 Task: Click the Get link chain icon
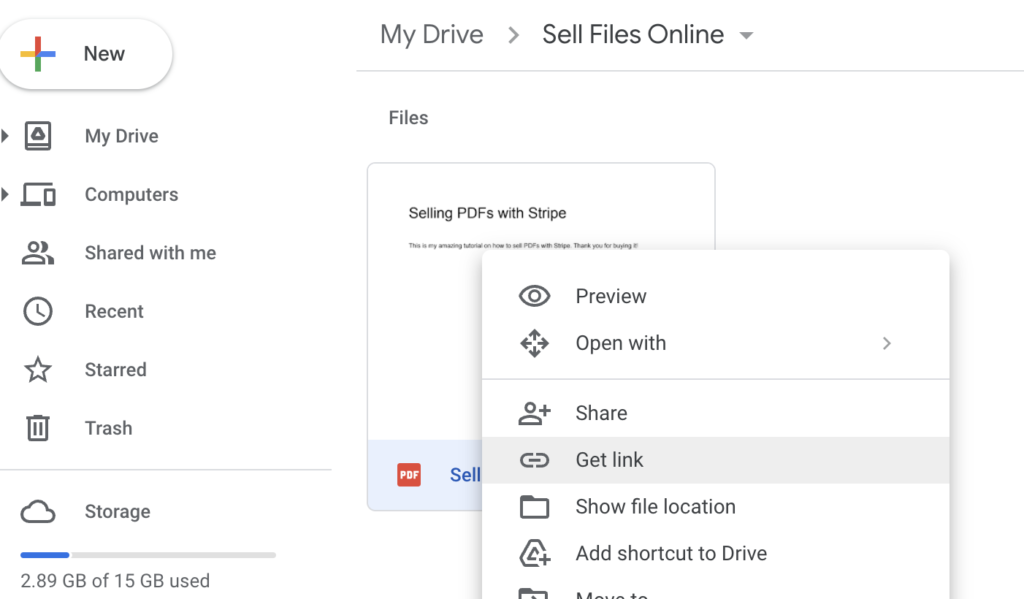(534, 460)
